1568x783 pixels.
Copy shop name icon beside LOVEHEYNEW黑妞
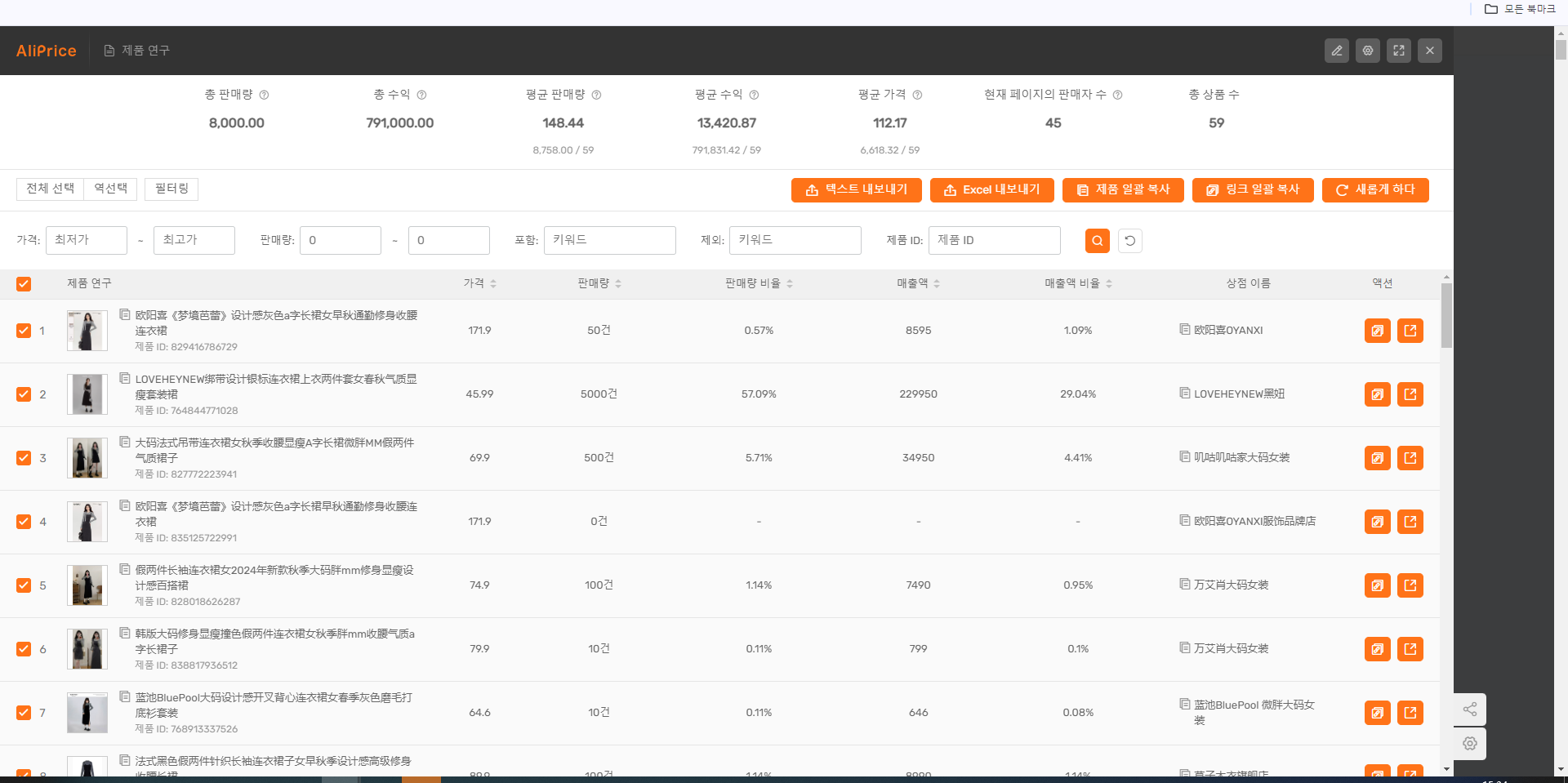pos(1185,393)
